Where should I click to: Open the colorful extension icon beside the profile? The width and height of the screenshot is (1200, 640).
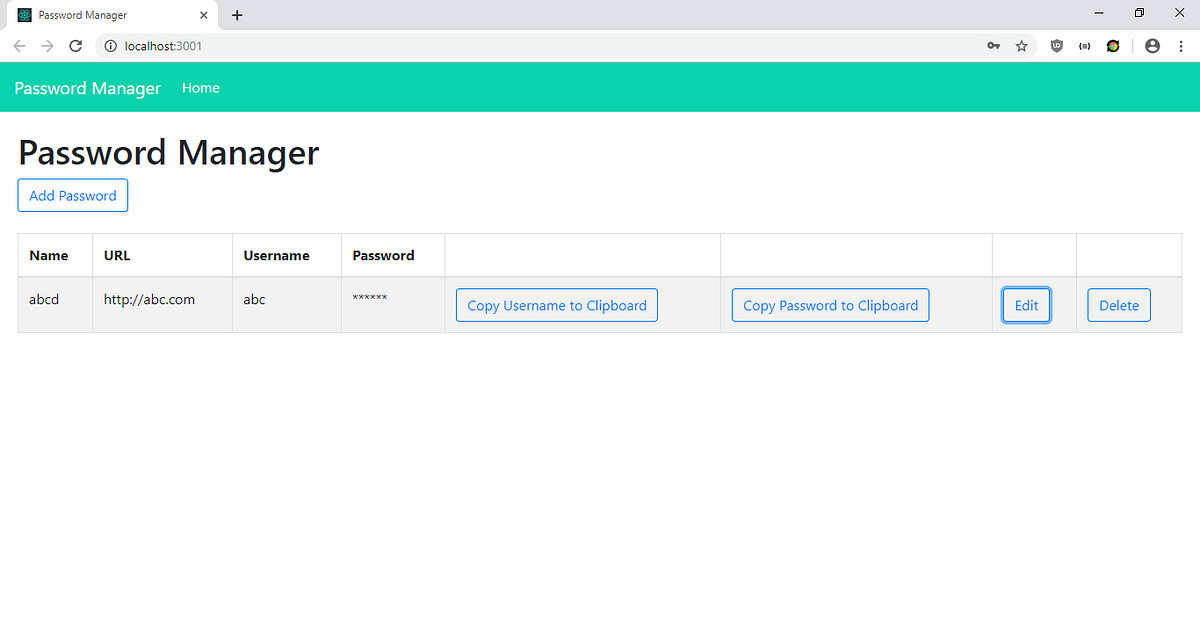click(1112, 45)
